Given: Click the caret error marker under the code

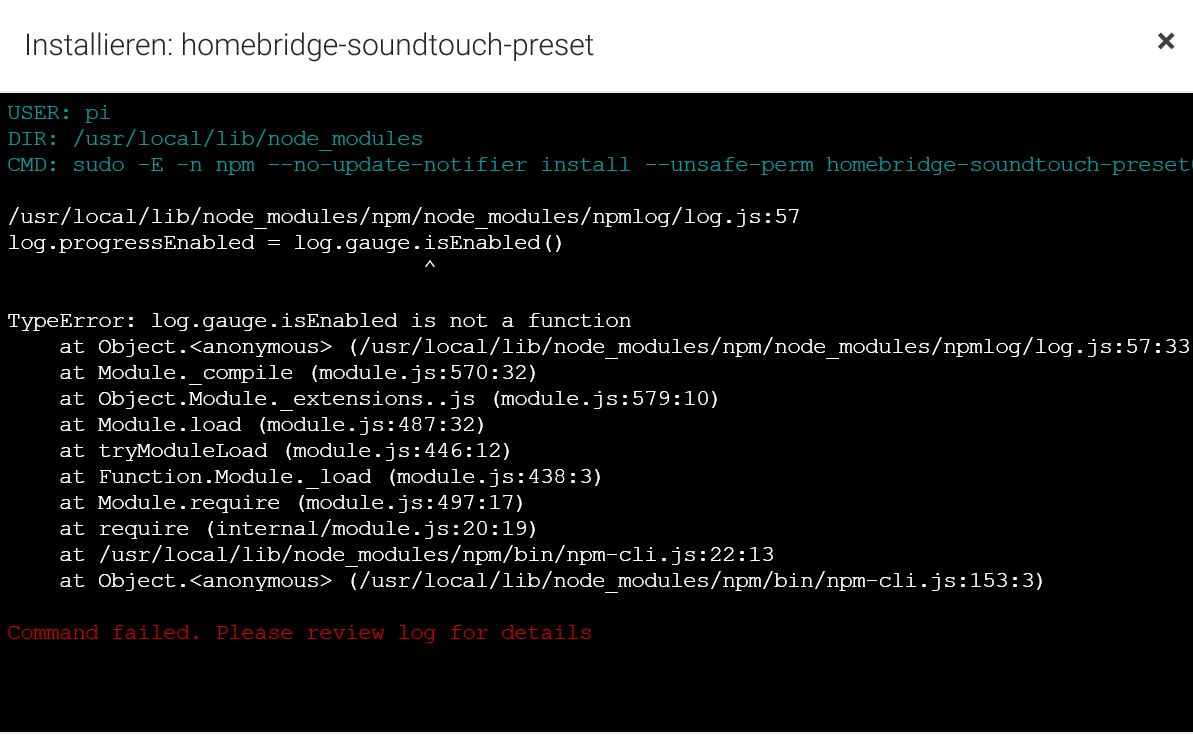Looking at the screenshot, I should (x=429, y=267).
